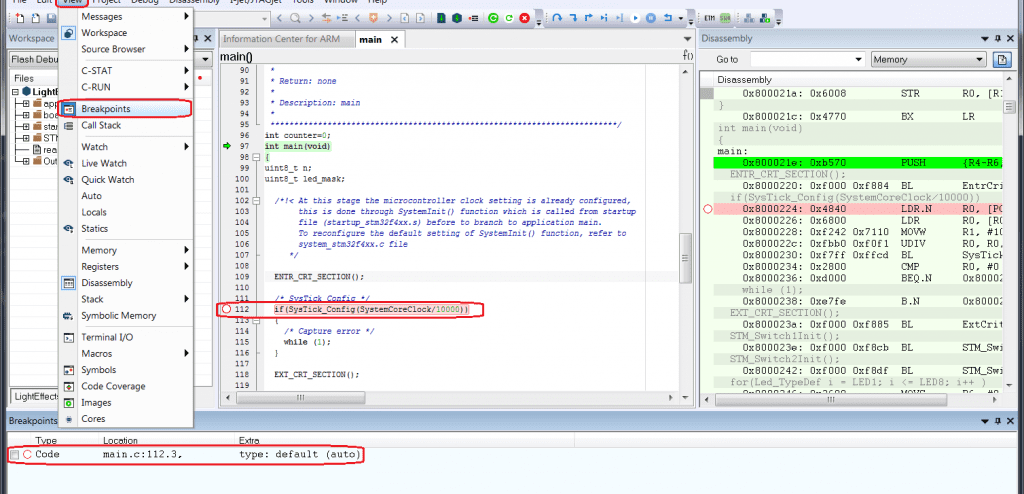Click the SWO trace toolbar icon
This screenshot has height=494, width=1024.
point(725,19)
